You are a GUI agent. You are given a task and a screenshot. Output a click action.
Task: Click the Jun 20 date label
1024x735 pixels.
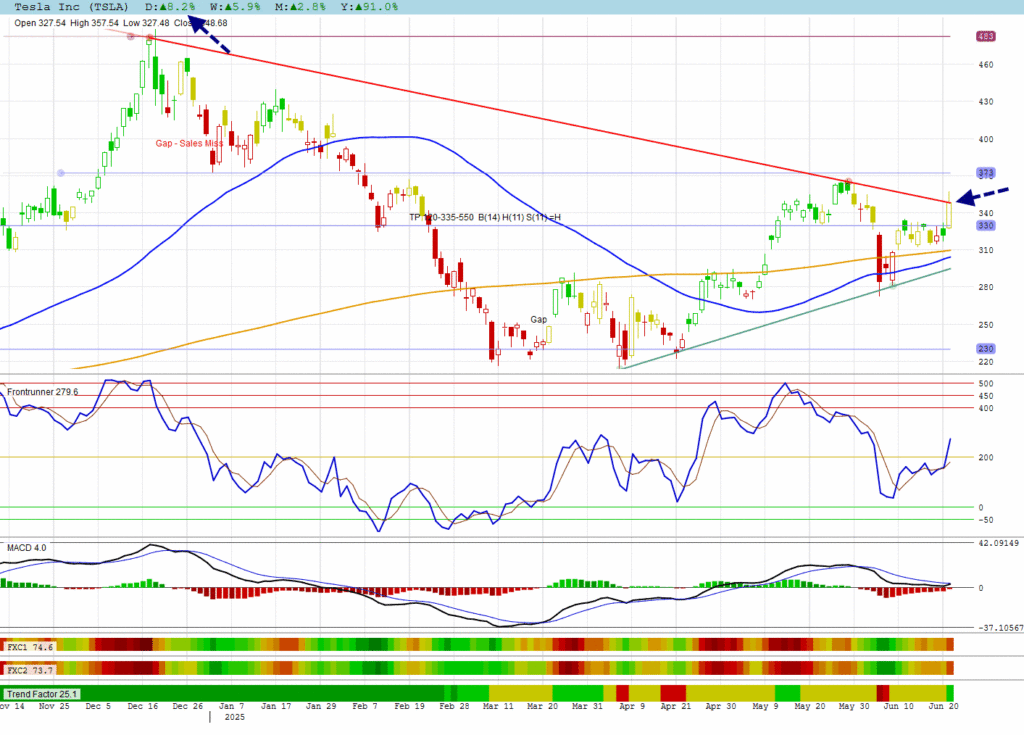(944, 706)
